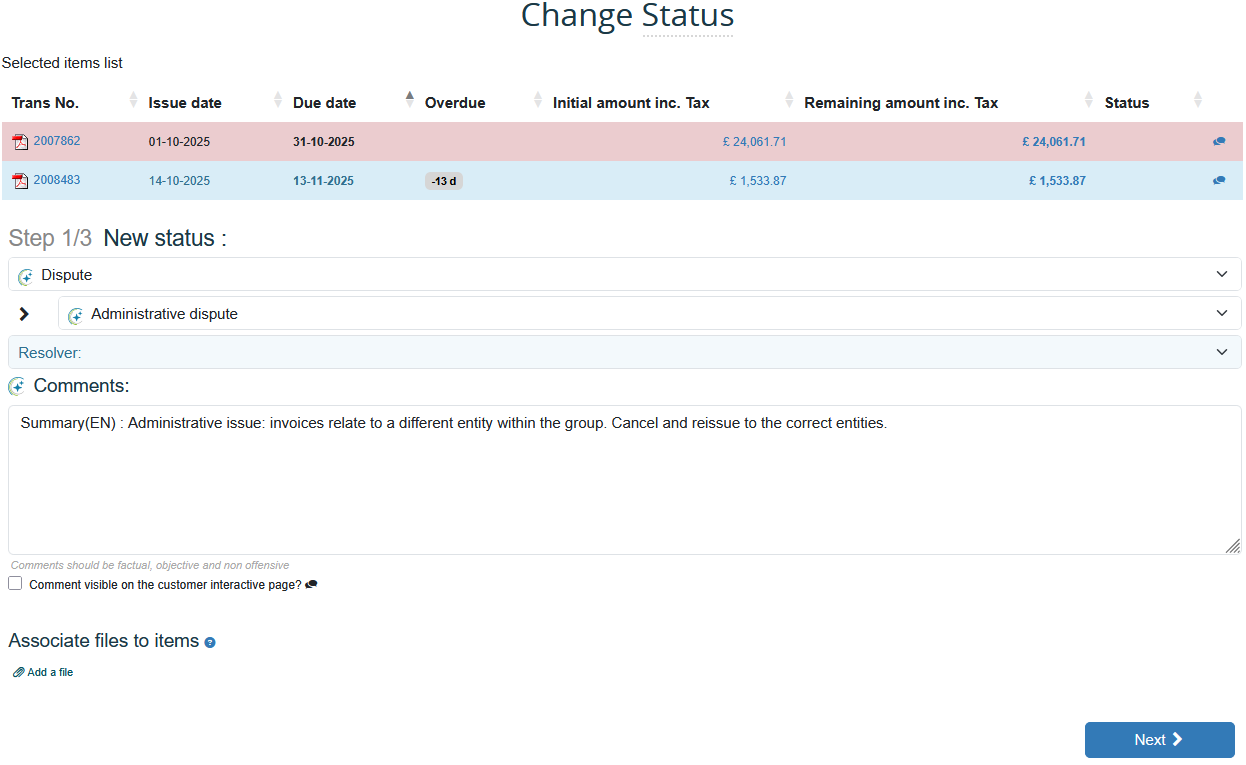Image resolution: width=1246 pixels, height=765 pixels.
Task: Open comment bubble on invoice 2008483 row
Action: coord(1219,181)
